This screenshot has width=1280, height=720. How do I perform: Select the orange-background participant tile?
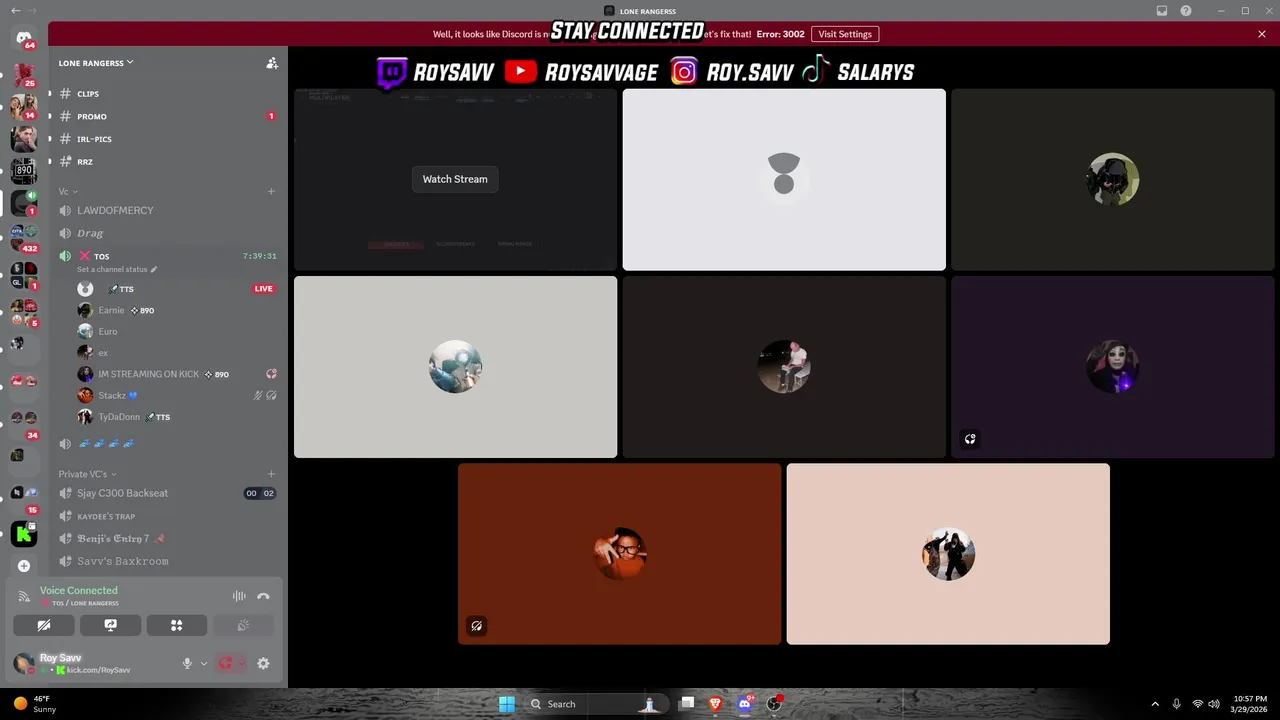(619, 554)
